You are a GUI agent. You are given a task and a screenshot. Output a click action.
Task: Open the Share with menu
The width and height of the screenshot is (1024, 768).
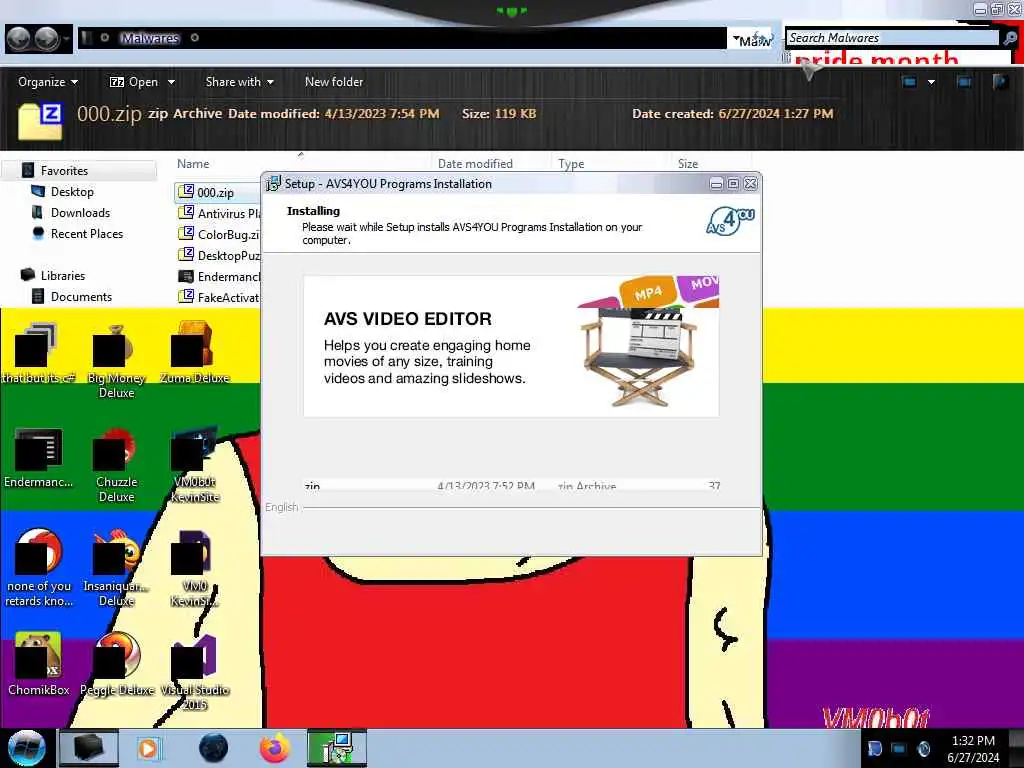click(x=240, y=82)
